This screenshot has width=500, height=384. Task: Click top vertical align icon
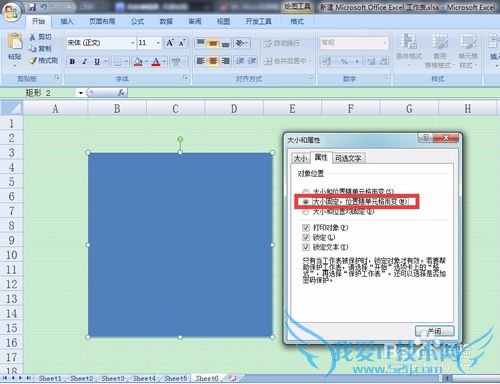(201, 43)
